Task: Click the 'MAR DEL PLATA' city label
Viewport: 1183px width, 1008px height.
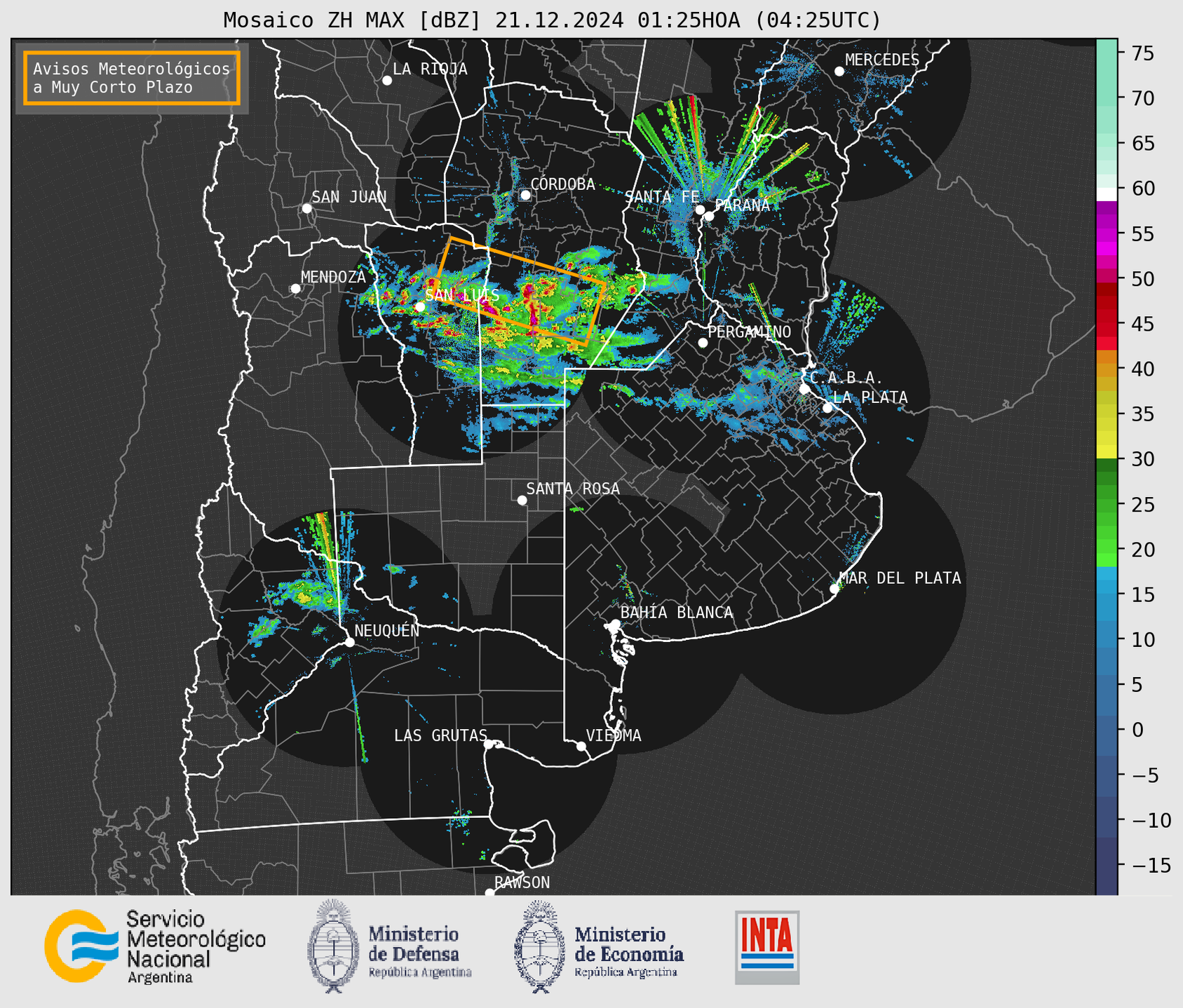Action: [x=900, y=578]
